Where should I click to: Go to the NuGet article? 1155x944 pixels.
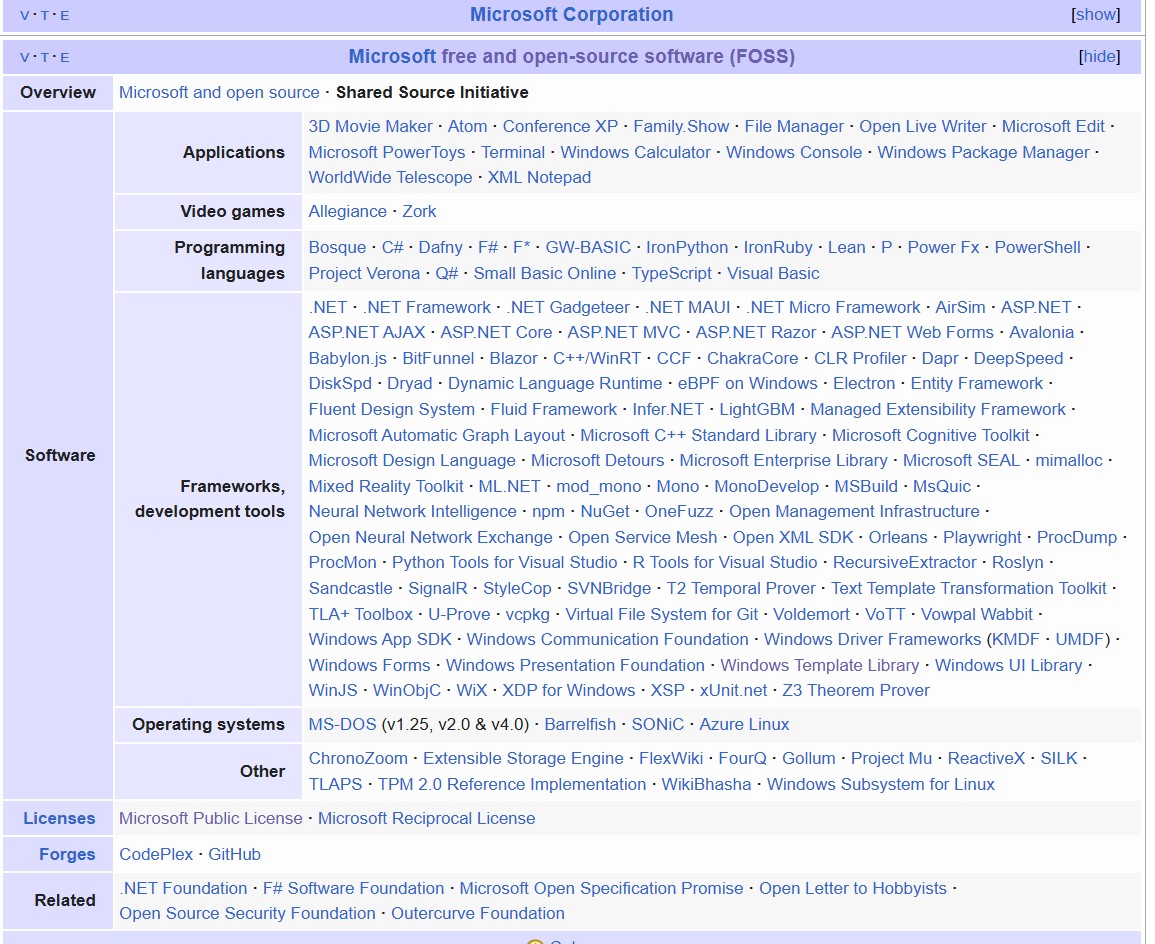[x=605, y=512]
